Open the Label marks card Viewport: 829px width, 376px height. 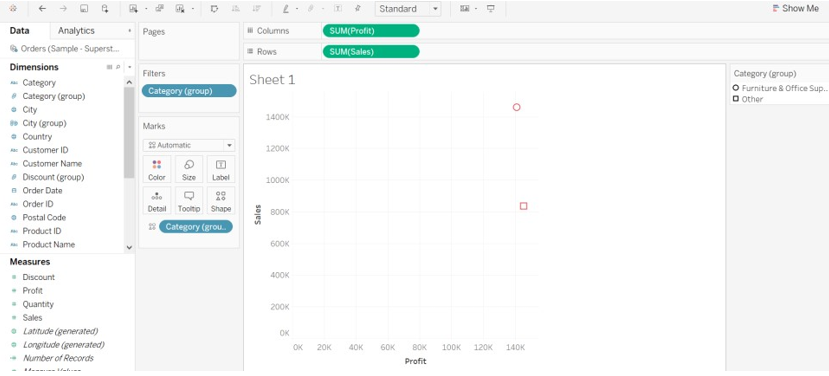(220, 170)
